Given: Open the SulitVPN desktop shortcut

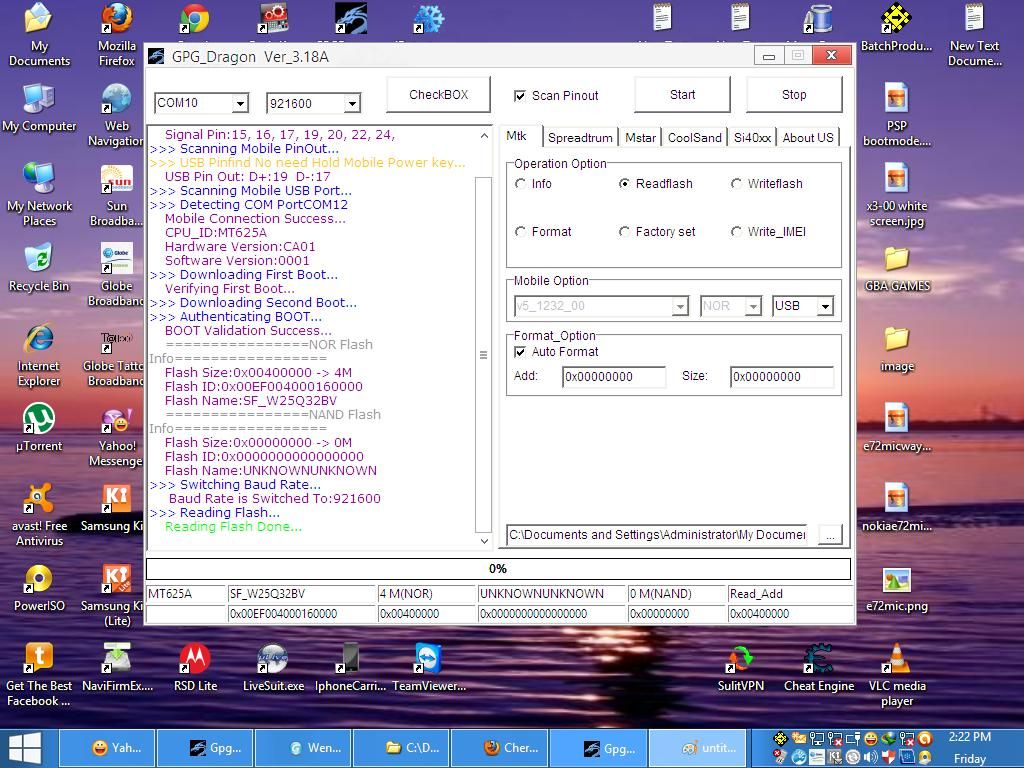Looking at the screenshot, I should [740, 661].
